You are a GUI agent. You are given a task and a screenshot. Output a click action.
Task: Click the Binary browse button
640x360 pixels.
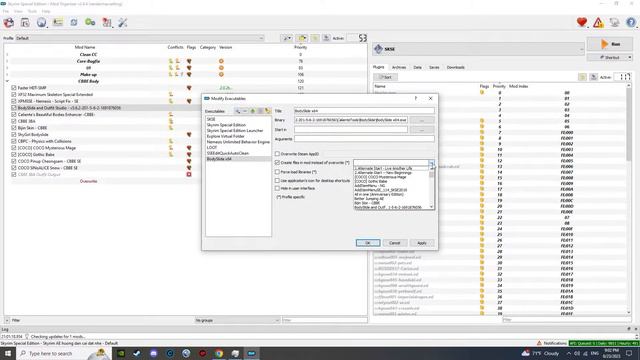click(x=422, y=120)
